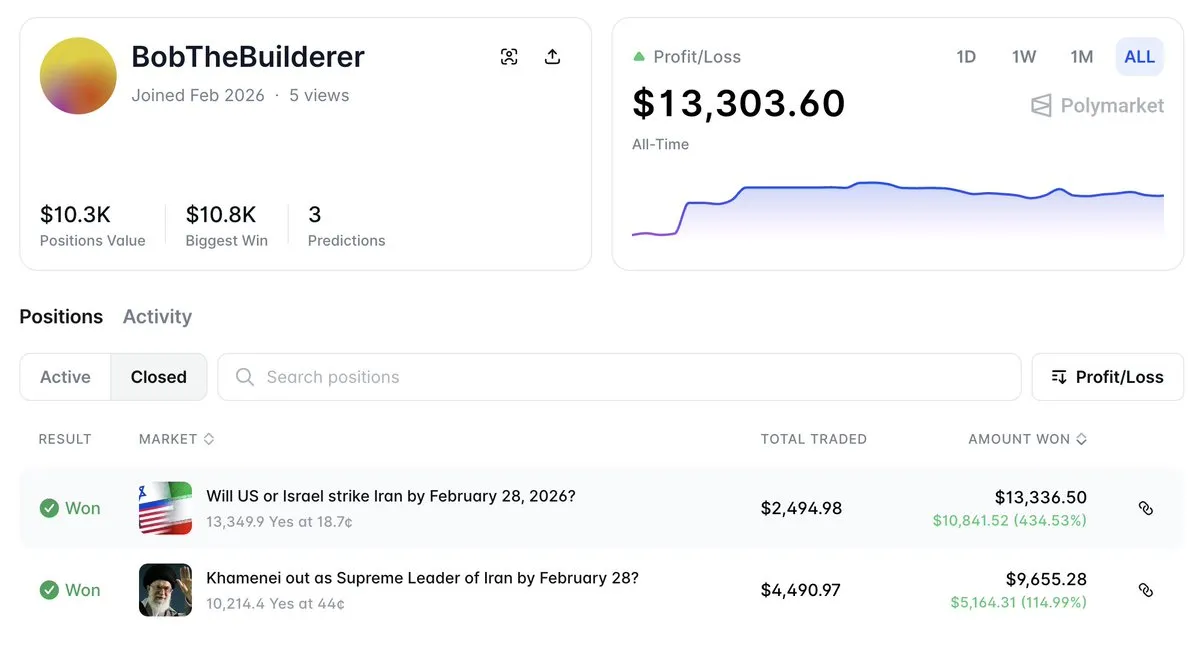Sort by the AMOUNT WON column header
Screen dimensions: 1200x649
1027,439
